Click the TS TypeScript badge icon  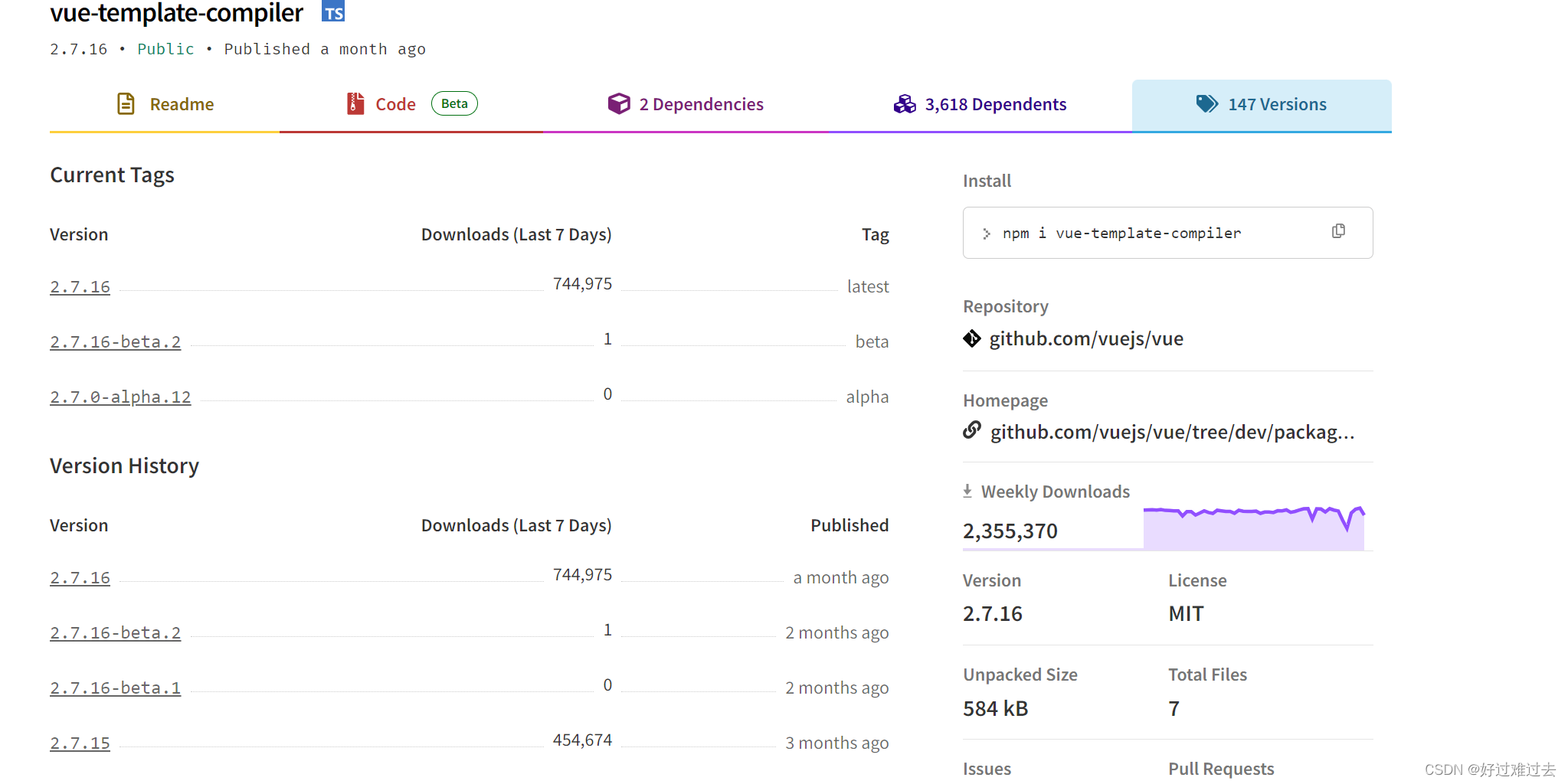pyautogui.click(x=332, y=11)
